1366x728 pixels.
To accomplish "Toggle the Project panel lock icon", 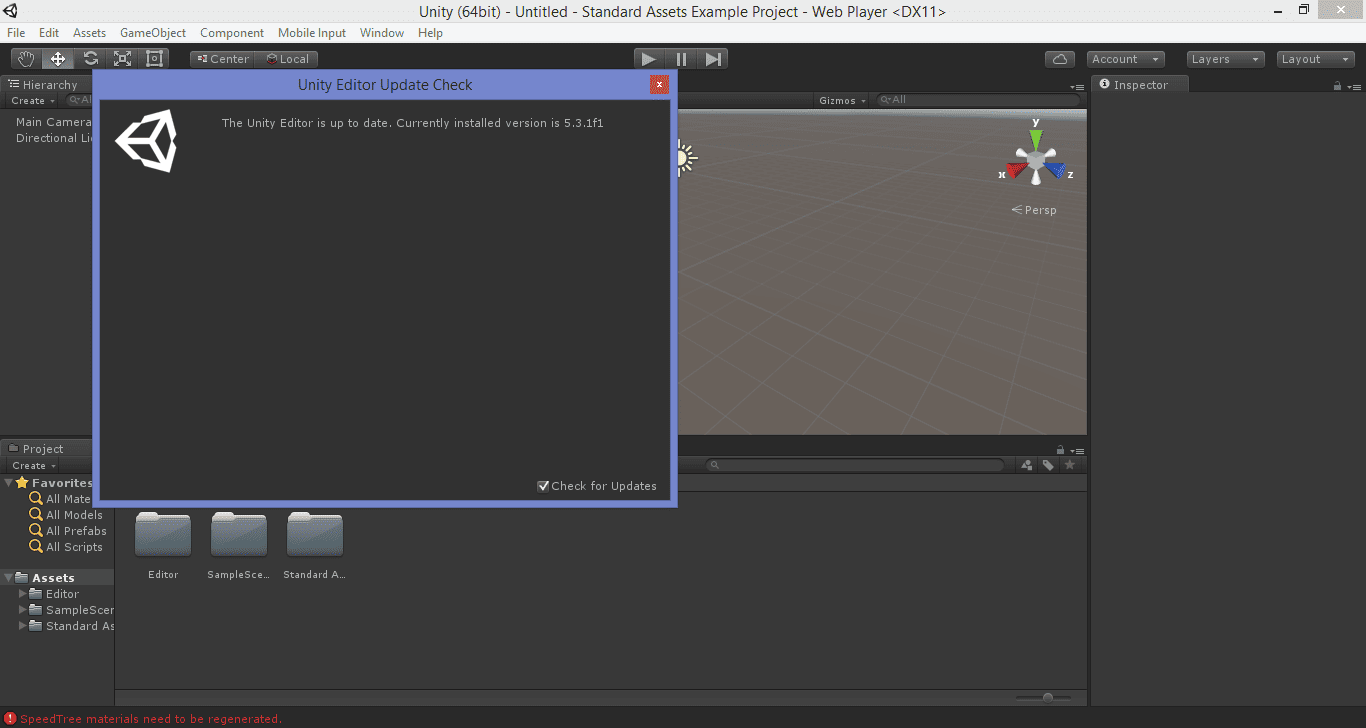I will click(1060, 450).
